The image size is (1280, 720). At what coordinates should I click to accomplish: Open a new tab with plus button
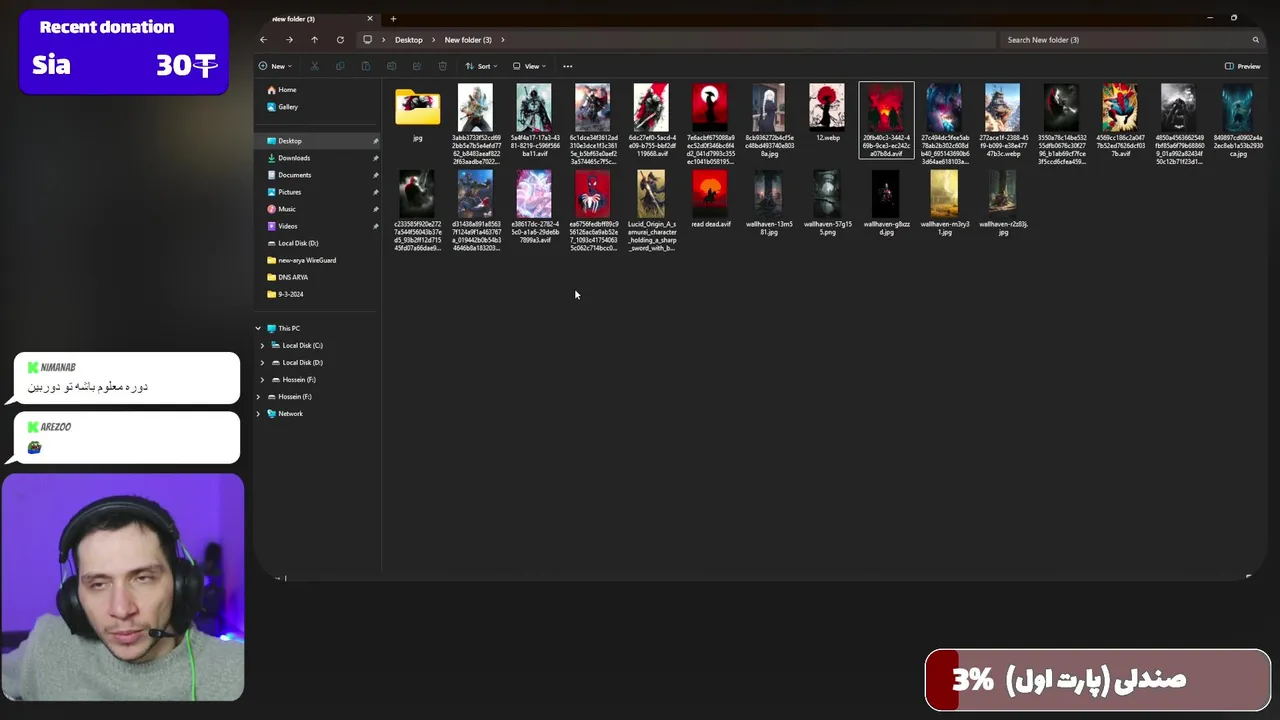pyautogui.click(x=393, y=18)
